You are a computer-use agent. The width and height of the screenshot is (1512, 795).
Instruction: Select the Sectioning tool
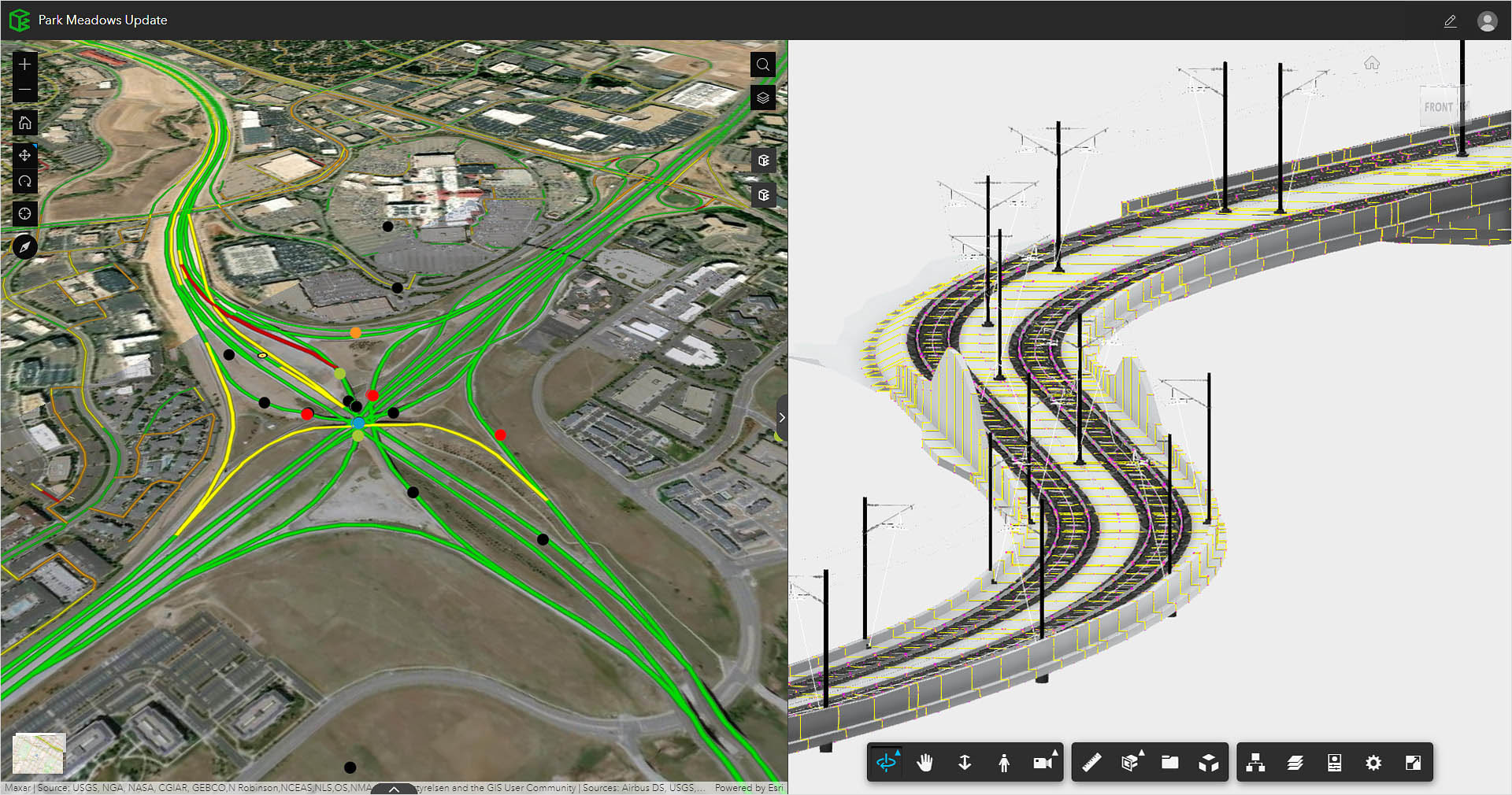pos(1130,762)
